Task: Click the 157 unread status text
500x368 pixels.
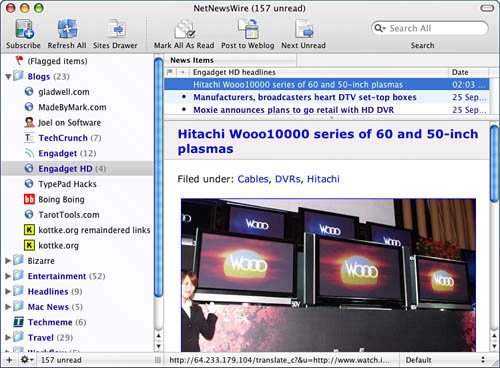Action: coord(61,360)
